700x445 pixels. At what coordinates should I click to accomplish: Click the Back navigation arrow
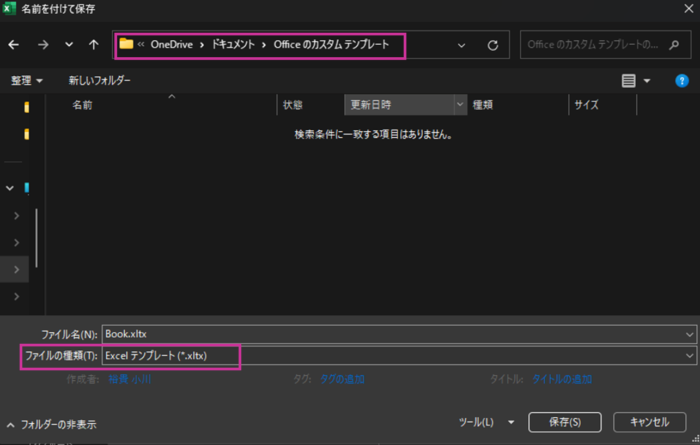pyautogui.click(x=14, y=45)
